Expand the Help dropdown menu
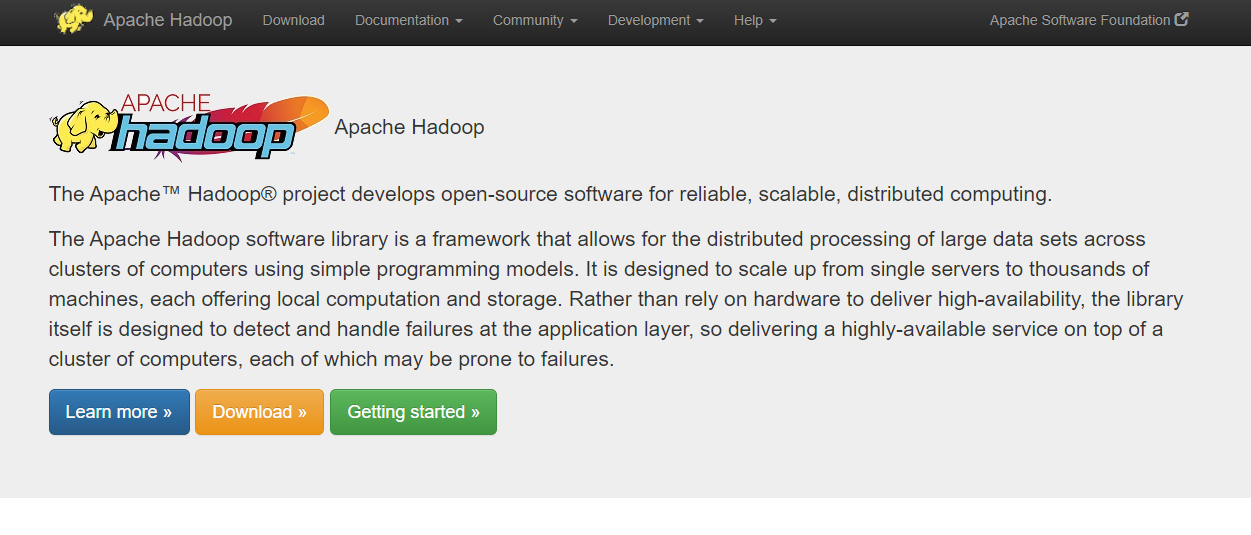The width and height of the screenshot is (1251, 535). click(755, 20)
